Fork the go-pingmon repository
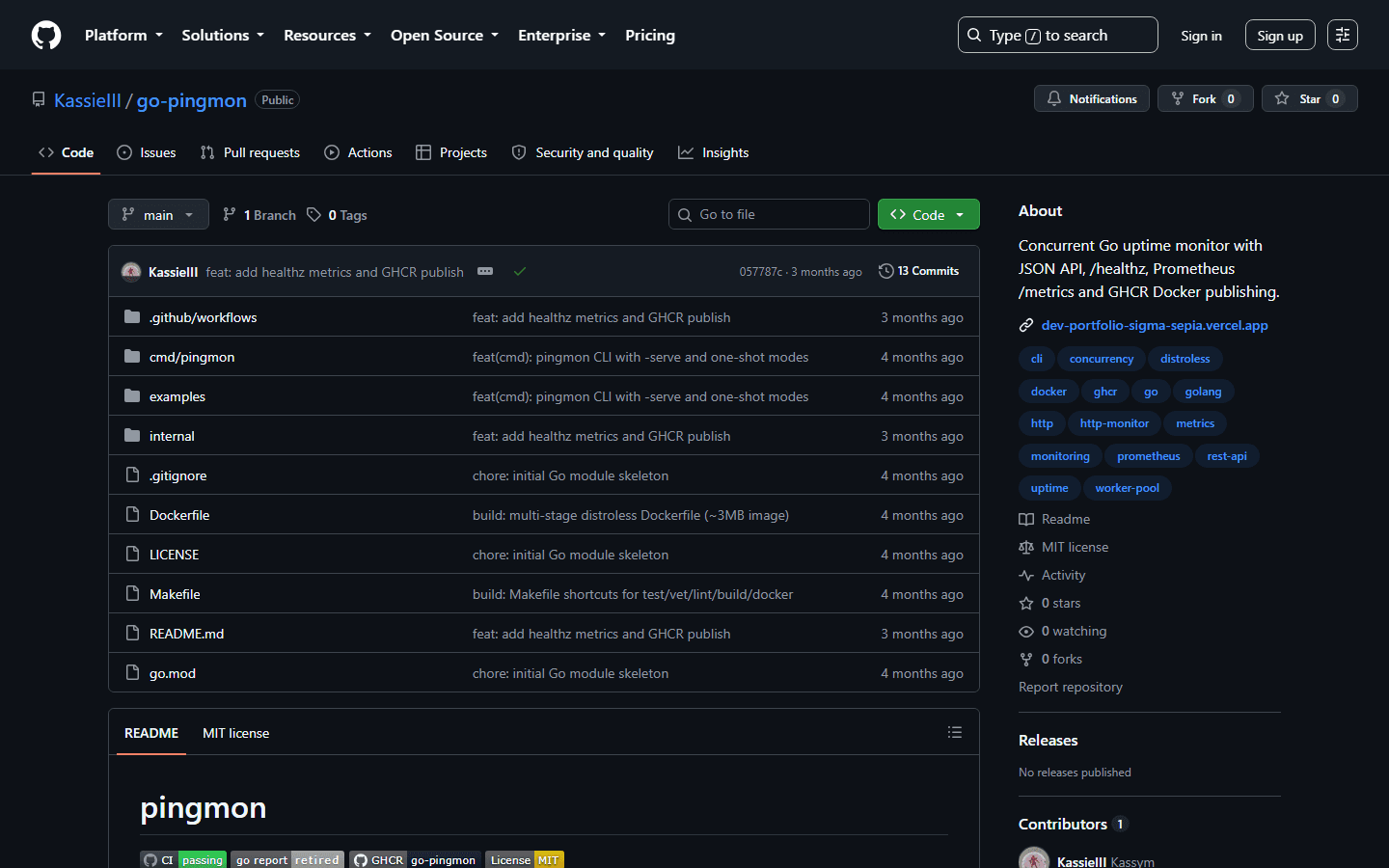Image resolution: width=1389 pixels, height=868 pixels. [x=1205, y=98]
